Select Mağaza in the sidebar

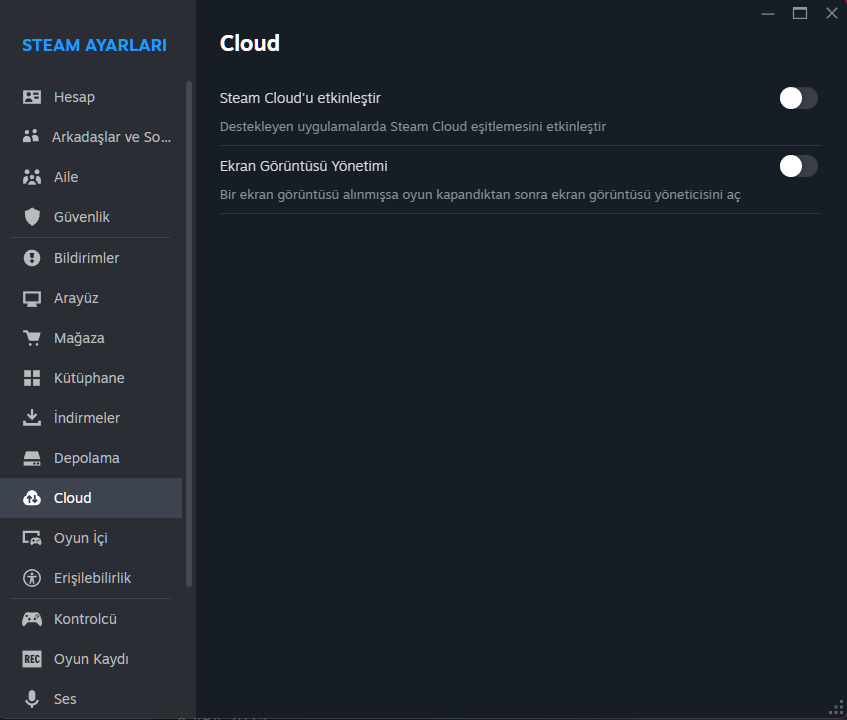click(x=91, y=338)
